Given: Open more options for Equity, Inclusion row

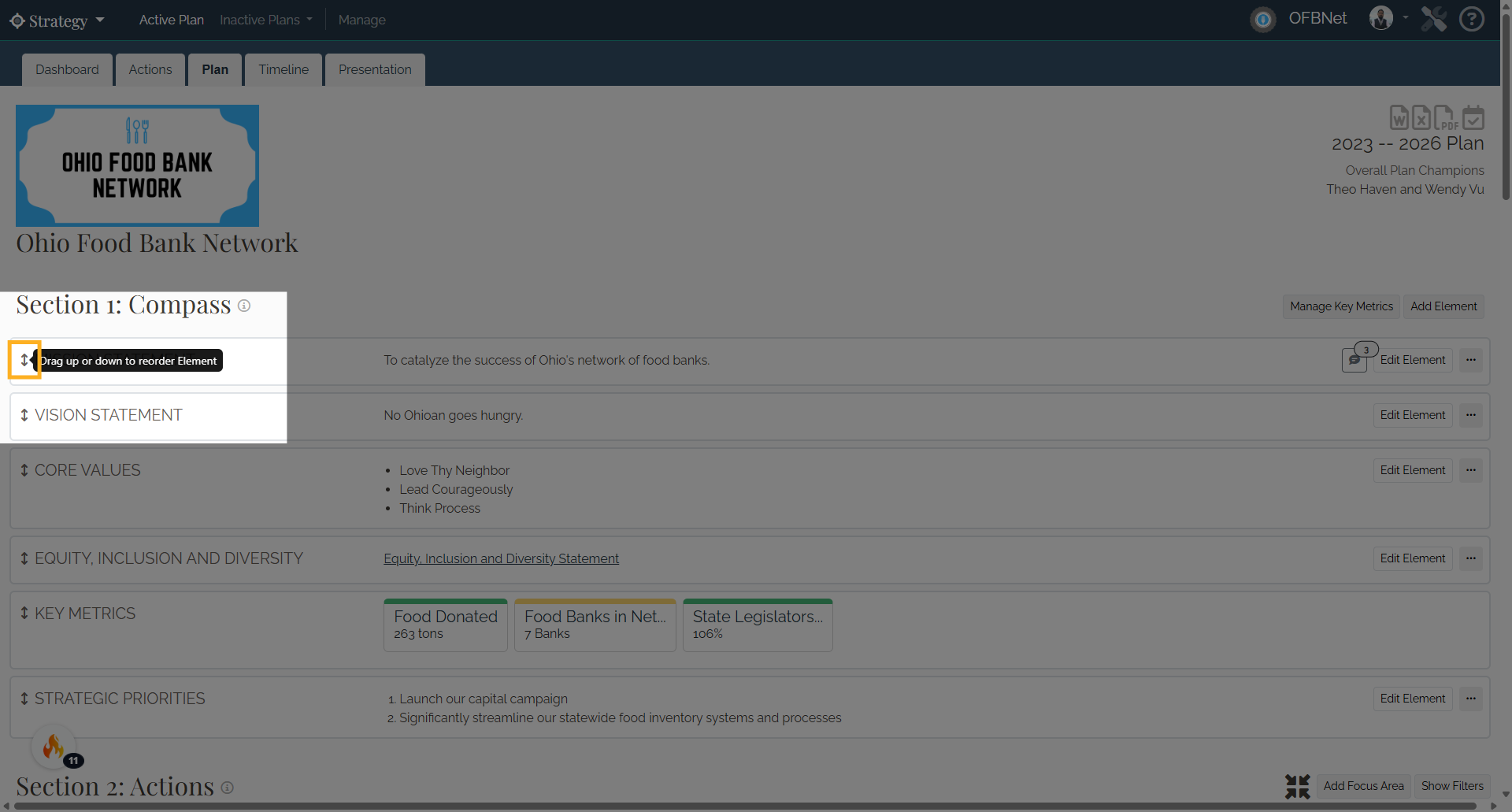Looking at the screenshot, I should [1471, 558].
